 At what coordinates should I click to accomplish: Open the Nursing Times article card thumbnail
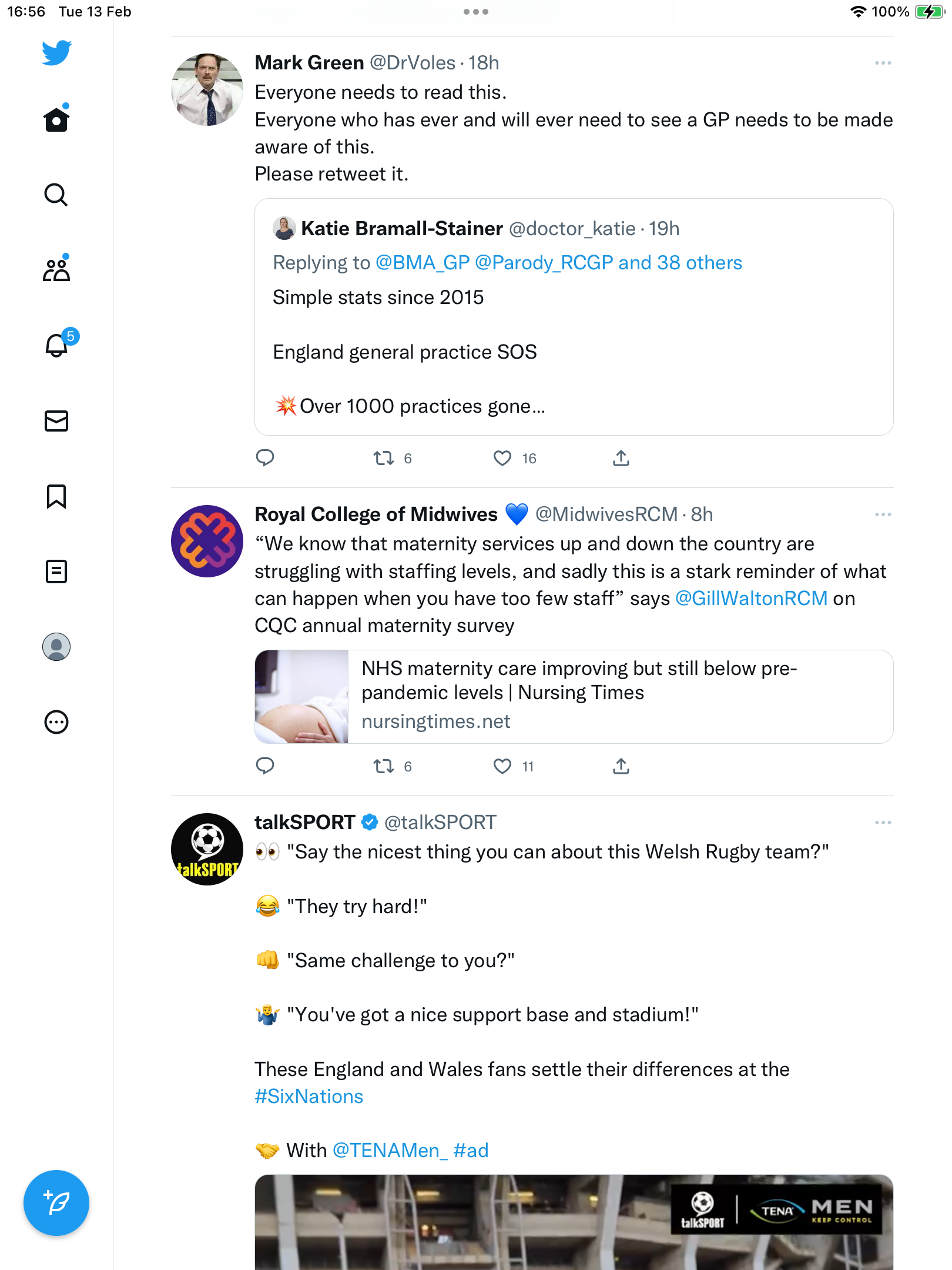(302, 697)
